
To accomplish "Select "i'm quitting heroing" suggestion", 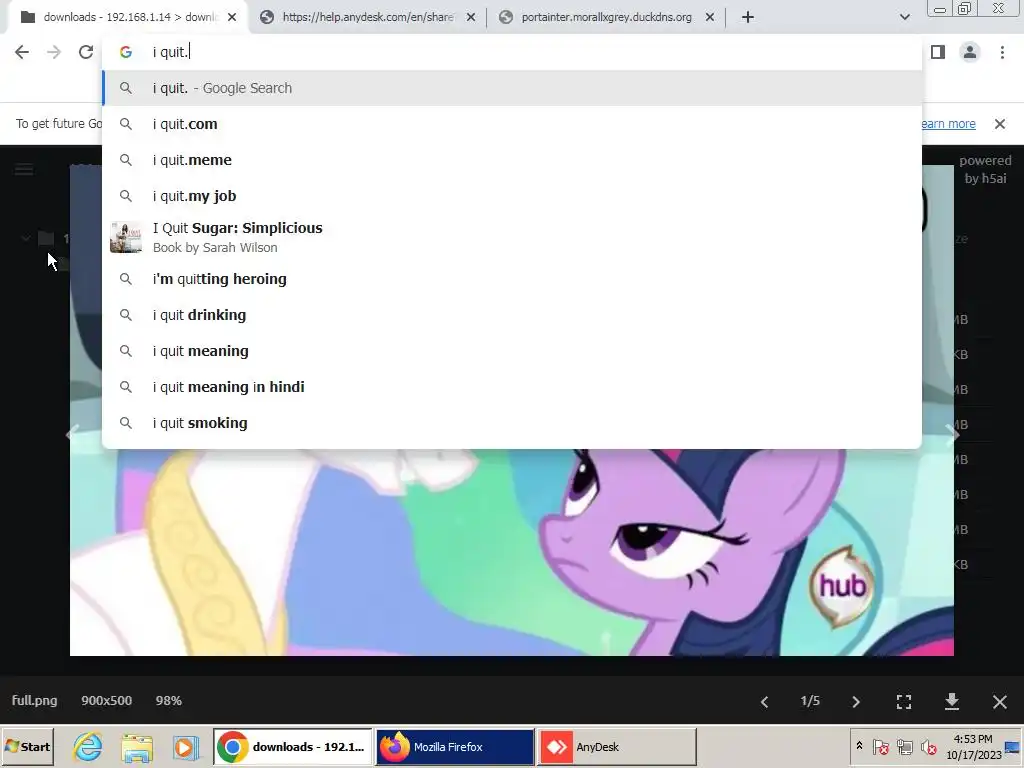I will [512, 279].
